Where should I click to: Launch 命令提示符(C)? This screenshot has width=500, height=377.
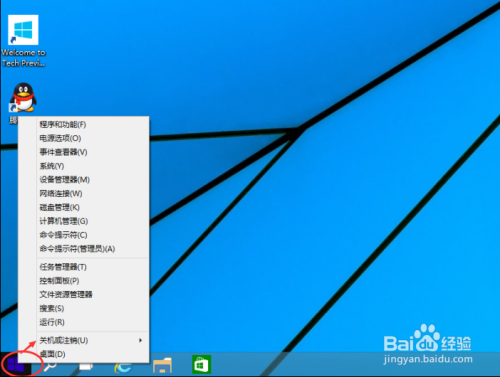coord(83,235)
